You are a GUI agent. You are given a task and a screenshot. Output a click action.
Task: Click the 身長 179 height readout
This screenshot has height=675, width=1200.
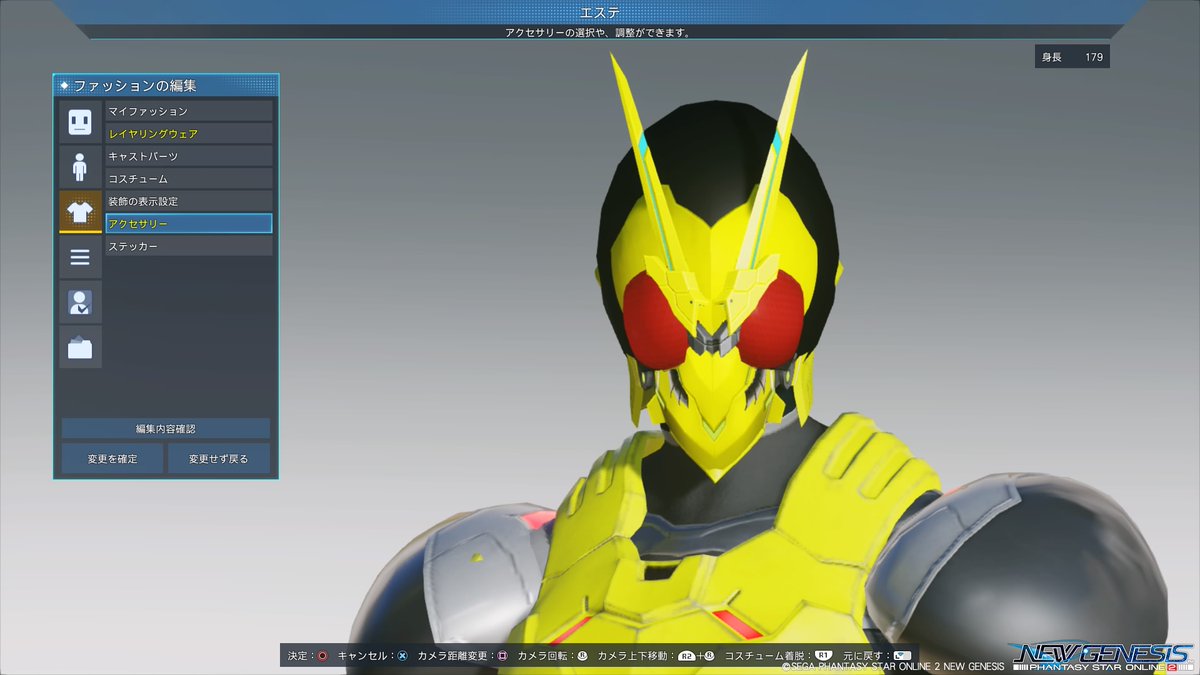point(1072,57)
